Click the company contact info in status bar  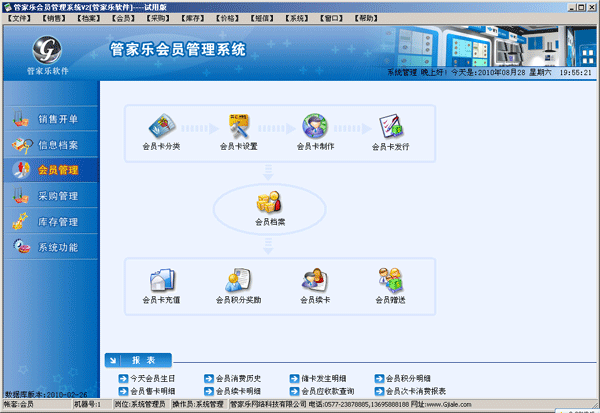[351, 404]
